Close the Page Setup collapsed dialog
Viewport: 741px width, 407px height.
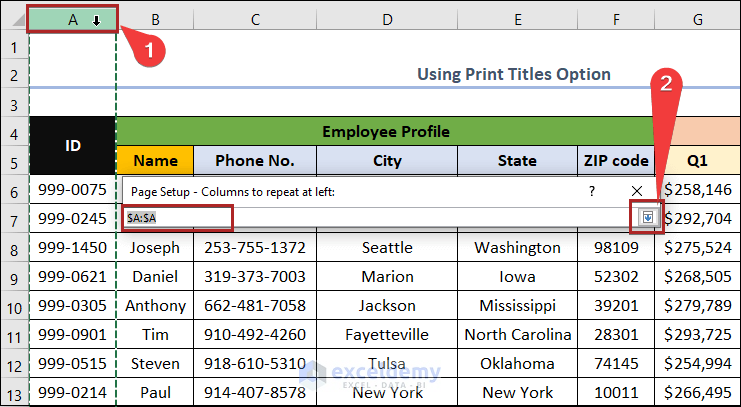click(637, 190)
